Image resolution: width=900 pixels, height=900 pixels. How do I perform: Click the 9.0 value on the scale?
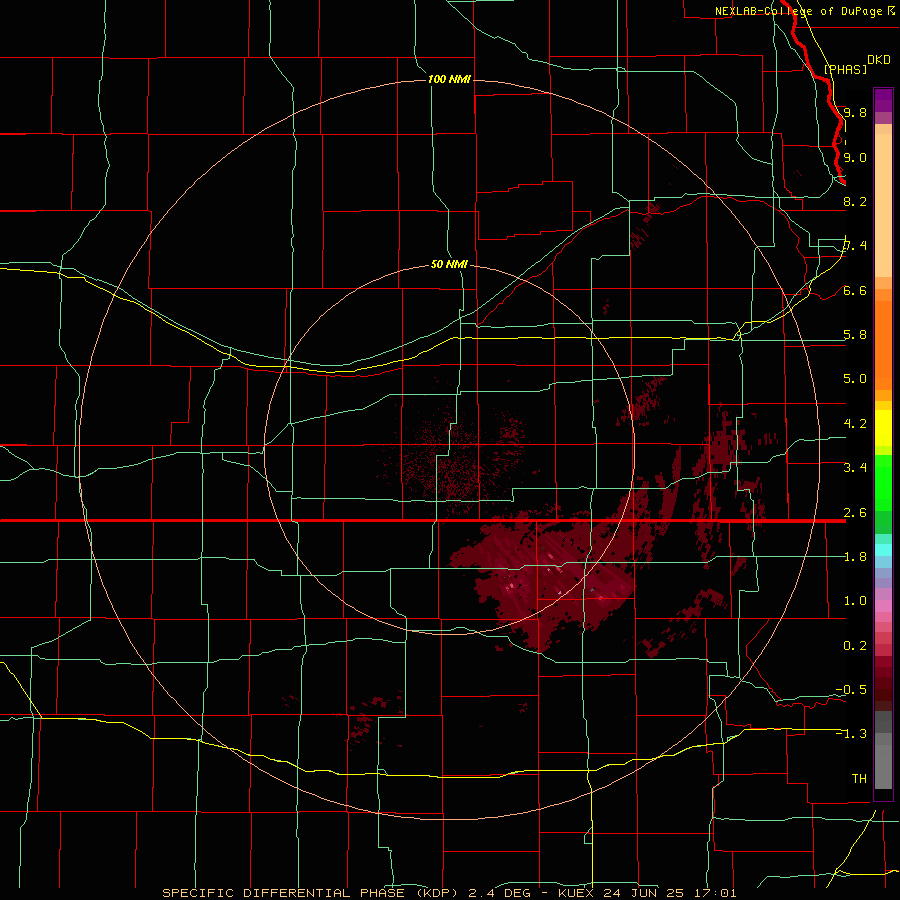tap(855, 157)
